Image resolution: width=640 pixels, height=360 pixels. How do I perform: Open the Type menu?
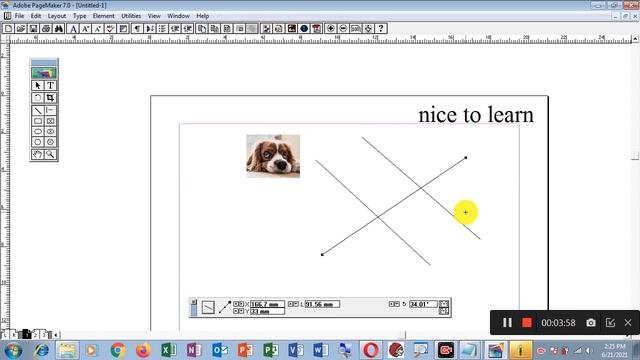[80, 16]
